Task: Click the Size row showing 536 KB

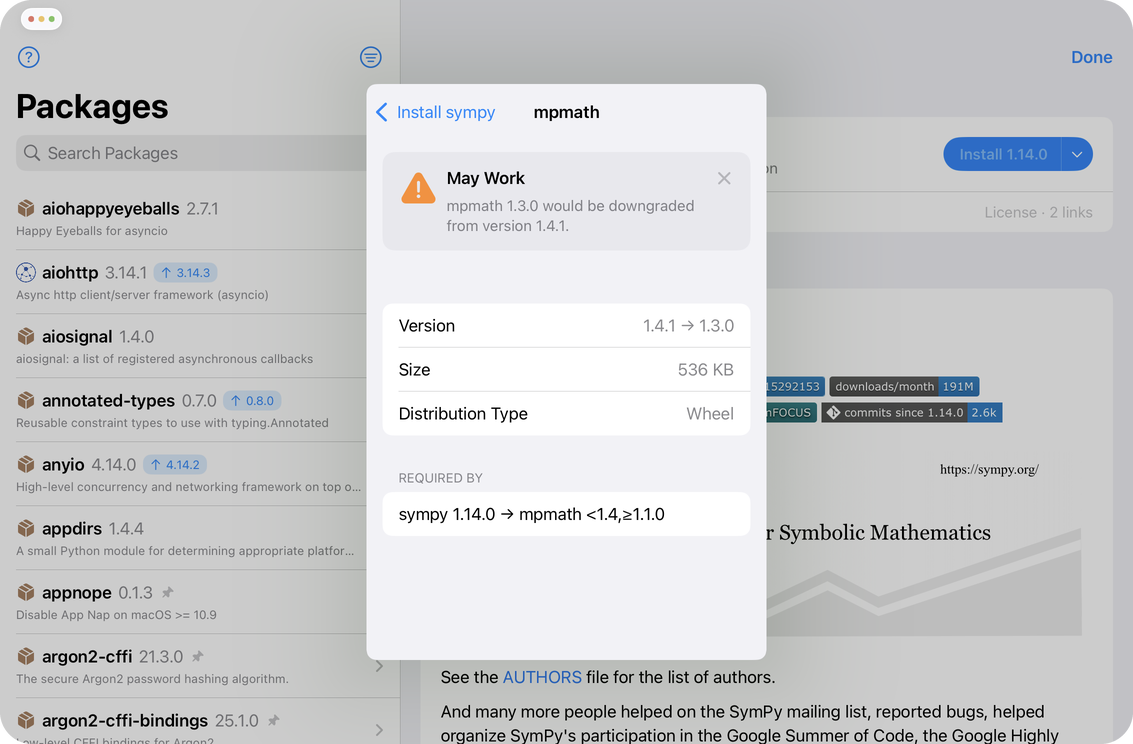Action: pyautogui.click(x=566, y=370)
